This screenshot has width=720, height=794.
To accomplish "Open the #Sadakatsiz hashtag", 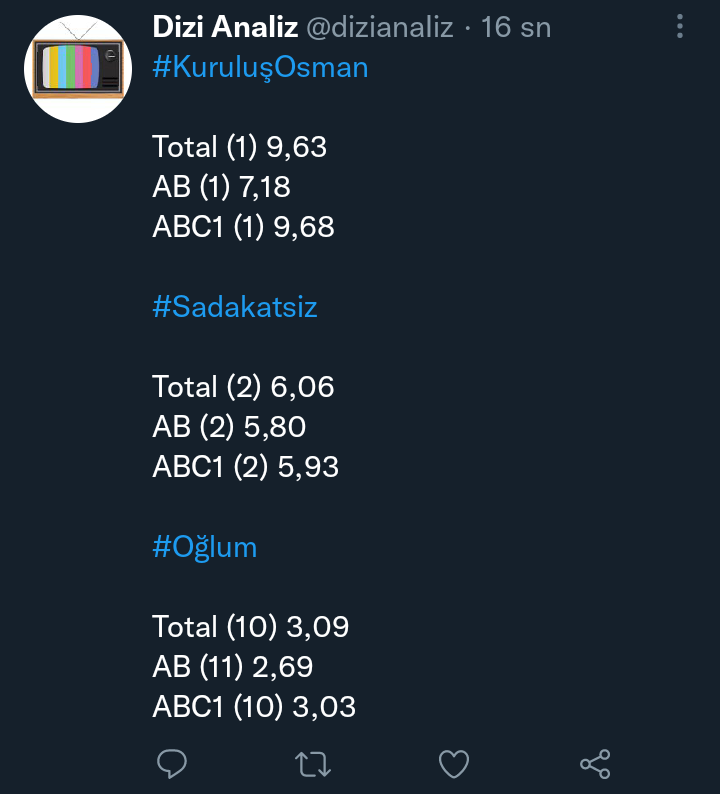I will point(235,307).
